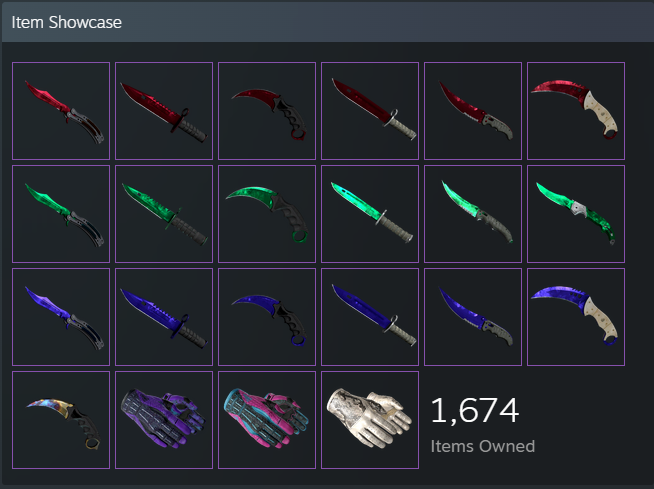This screenshot has width=654, height=489.
Task: Select the red karambit with white handle
Action: tap(576, 111)
